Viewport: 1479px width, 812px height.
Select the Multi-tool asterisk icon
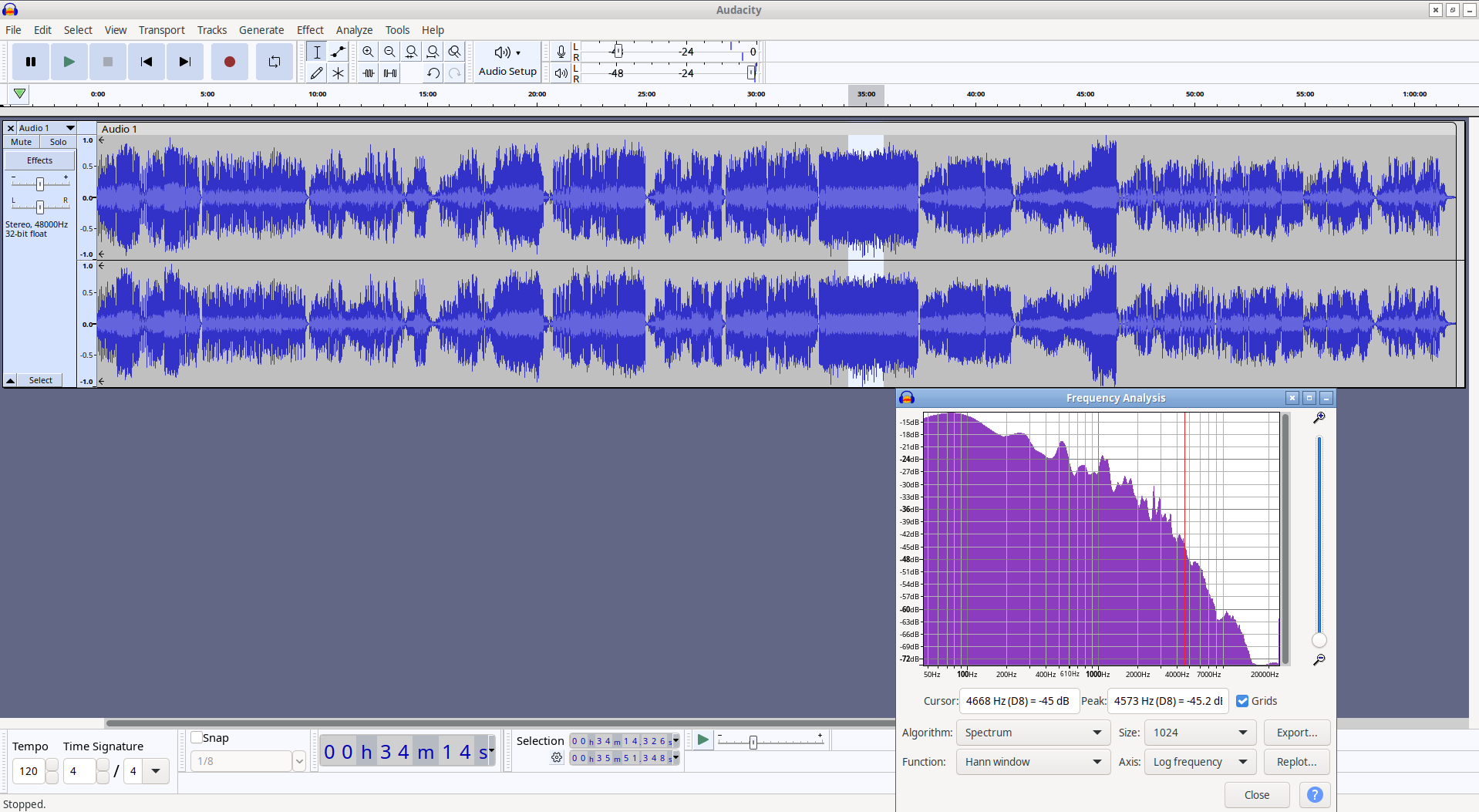click(339, 73)
